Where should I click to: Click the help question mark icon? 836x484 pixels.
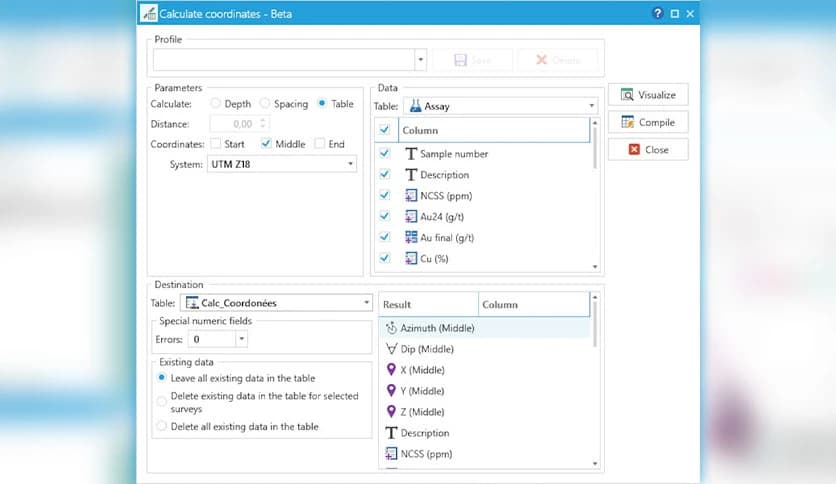[x=657, y=14]
